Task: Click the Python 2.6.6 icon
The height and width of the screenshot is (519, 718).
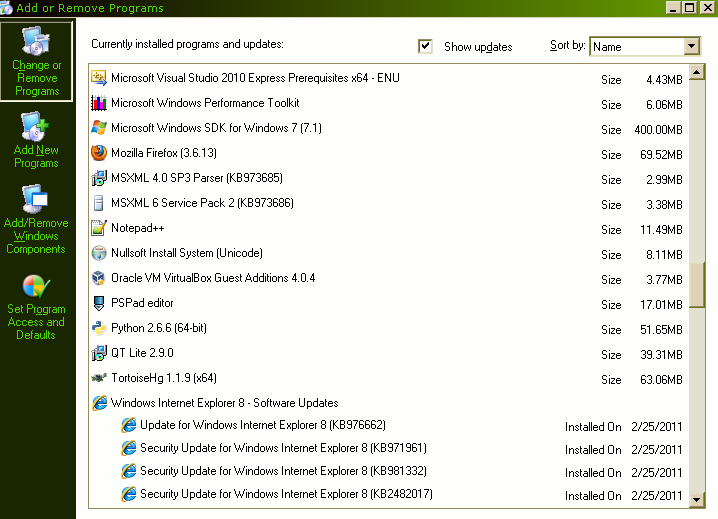Action: coord(98,328)
